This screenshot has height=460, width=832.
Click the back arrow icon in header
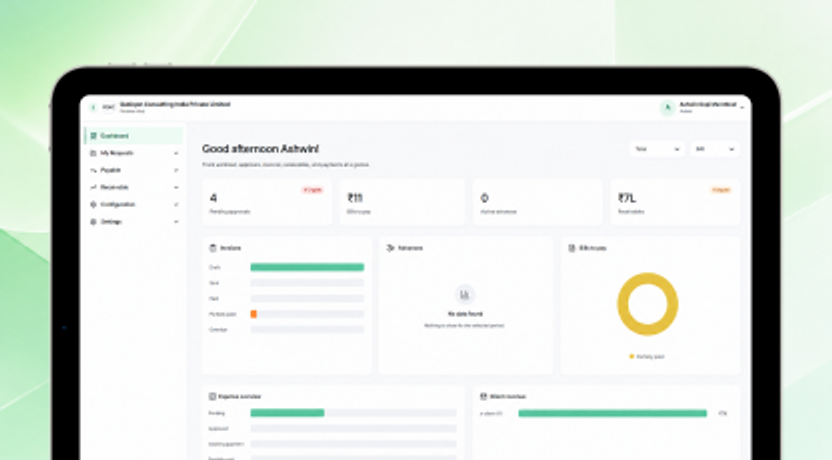click(93, 107)
